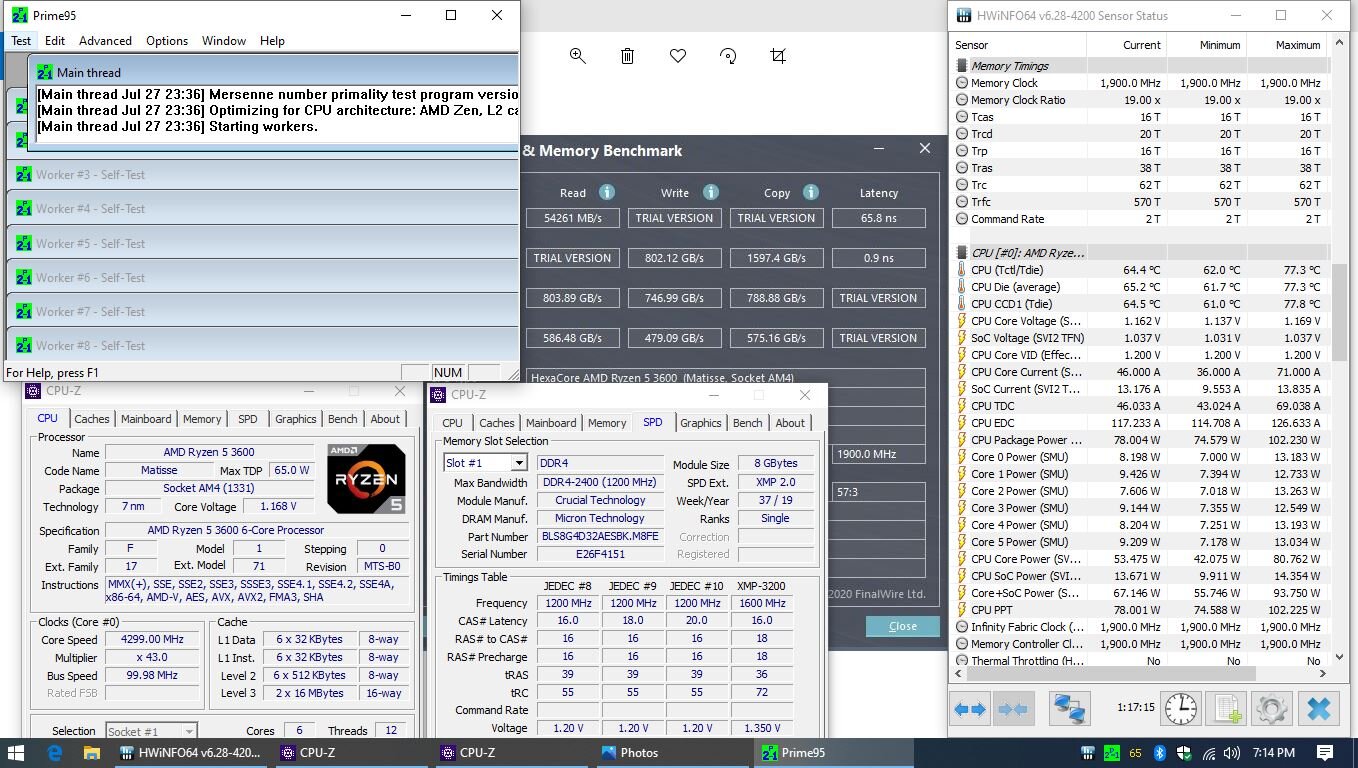Select Worker #8 - Self-Test window in Prime95
The image size is (1358, 768).
point(261,345)
